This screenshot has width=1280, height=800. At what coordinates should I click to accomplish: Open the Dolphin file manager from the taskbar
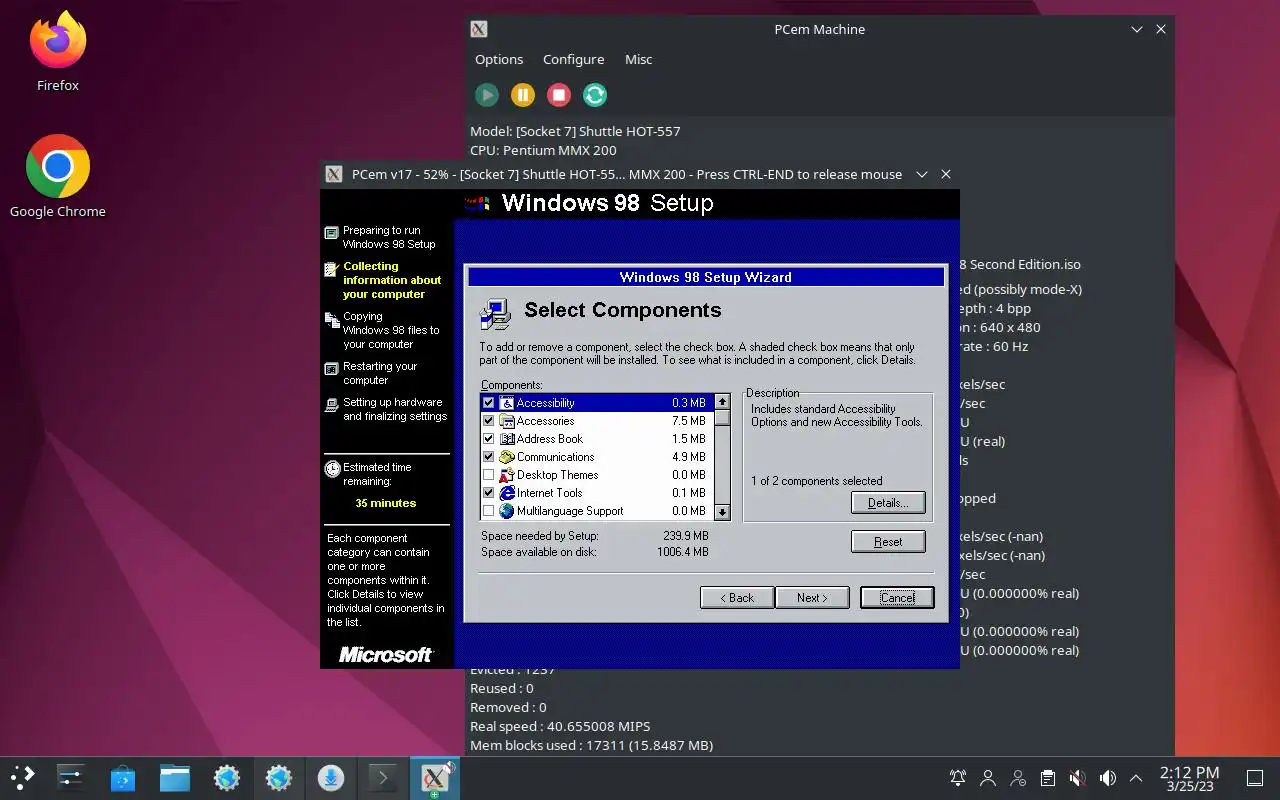coord(174,777)
